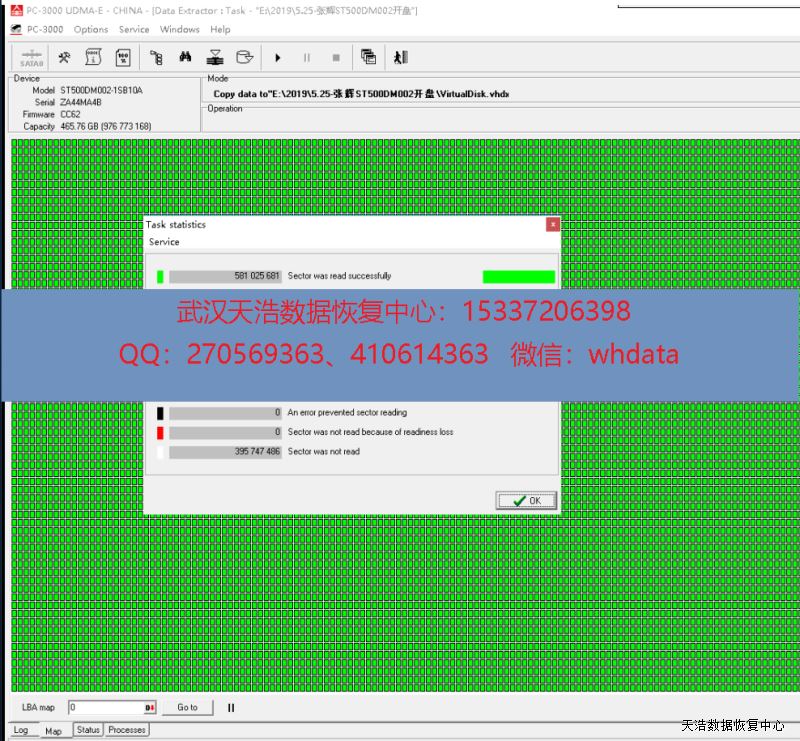Click the disk with arrow icon
Screen dimensions: 800x741
point(243,58)
